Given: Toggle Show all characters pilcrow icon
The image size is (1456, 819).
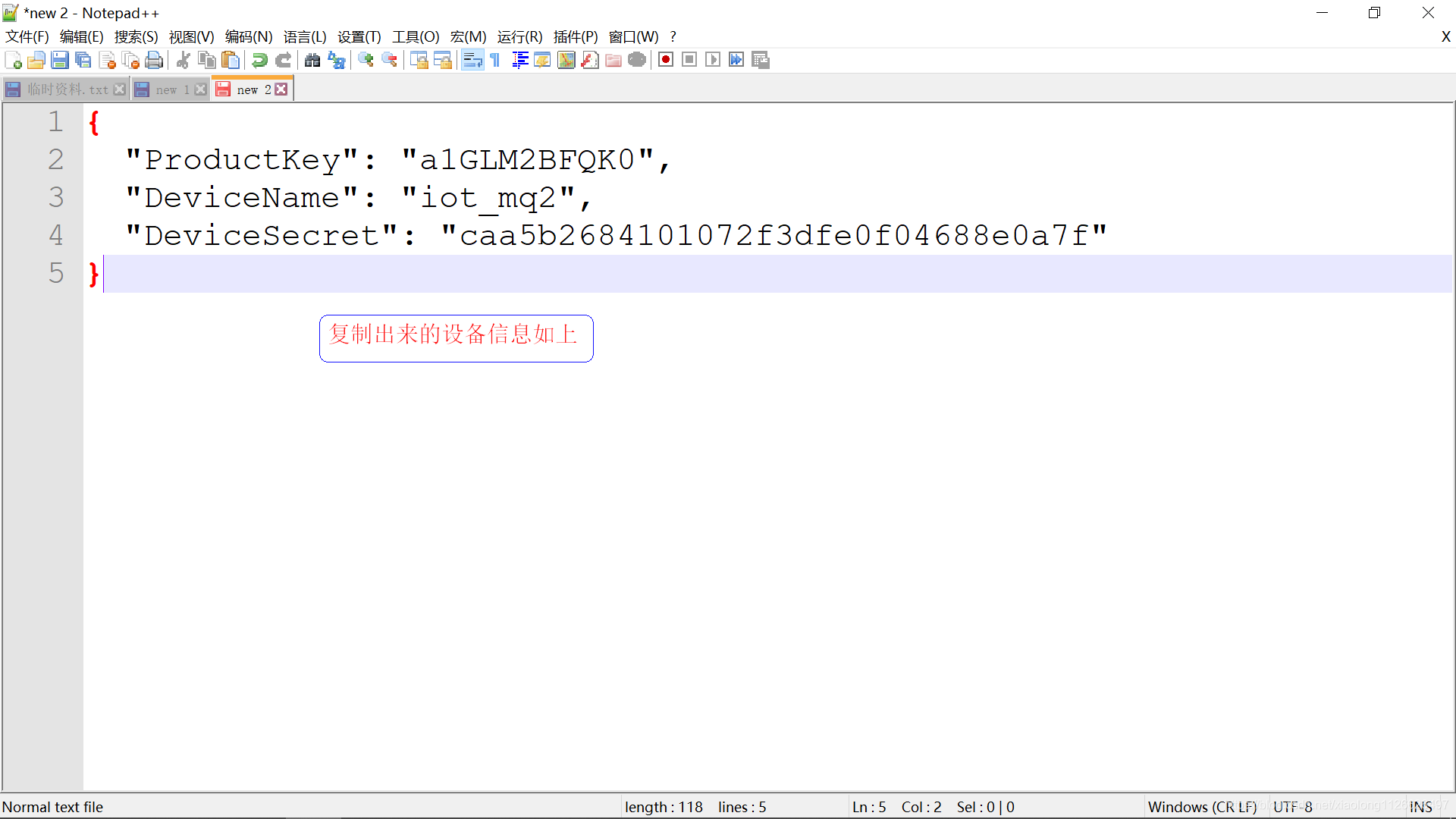Looking at the screenshot, I should 495,60.
